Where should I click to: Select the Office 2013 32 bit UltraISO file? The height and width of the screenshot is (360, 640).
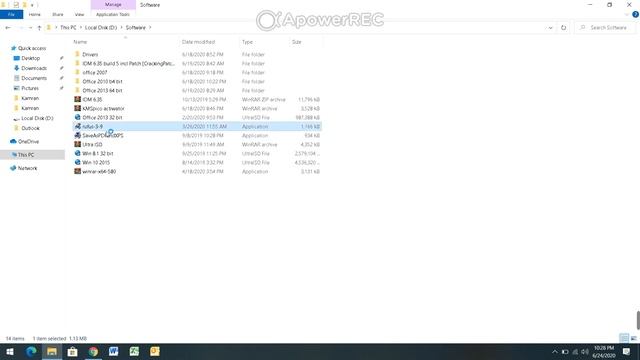[102, 117]
